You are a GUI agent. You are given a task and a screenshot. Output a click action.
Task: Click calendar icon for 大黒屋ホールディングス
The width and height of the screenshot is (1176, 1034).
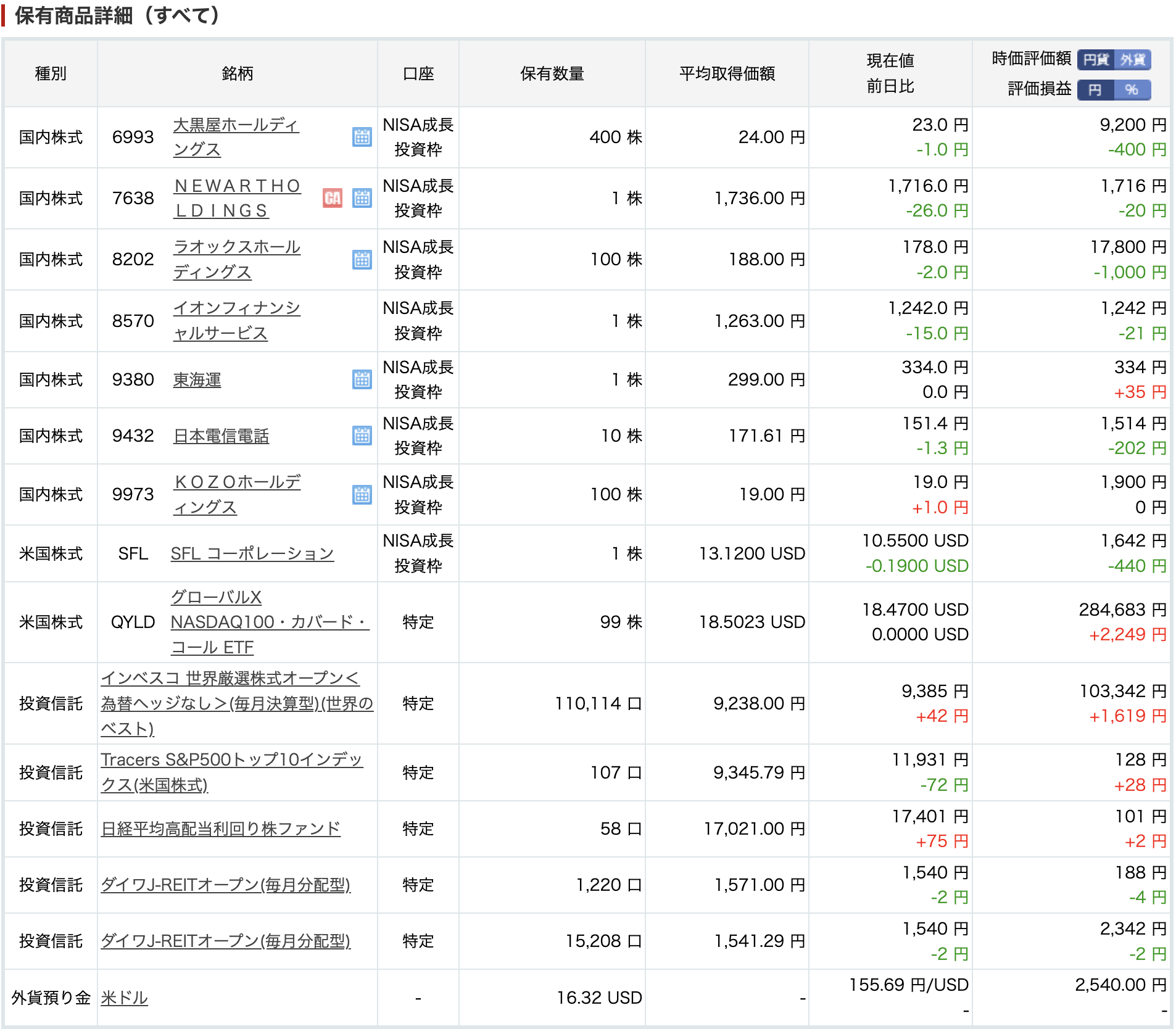[362, 137]
